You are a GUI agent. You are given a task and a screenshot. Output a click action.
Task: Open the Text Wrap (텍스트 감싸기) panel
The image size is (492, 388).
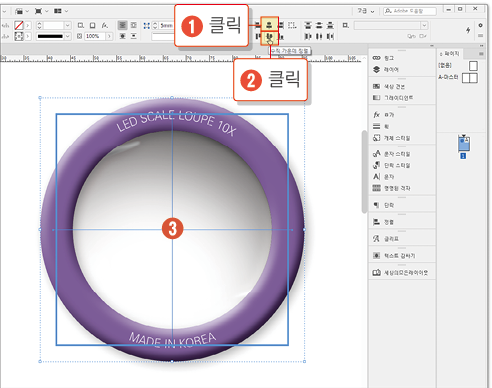(402, 256)
